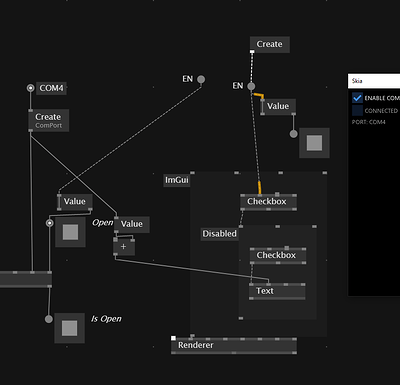The height and width of the screenshot is (385, 400).
Task: Select the top Create node
Action: [270, 44]
